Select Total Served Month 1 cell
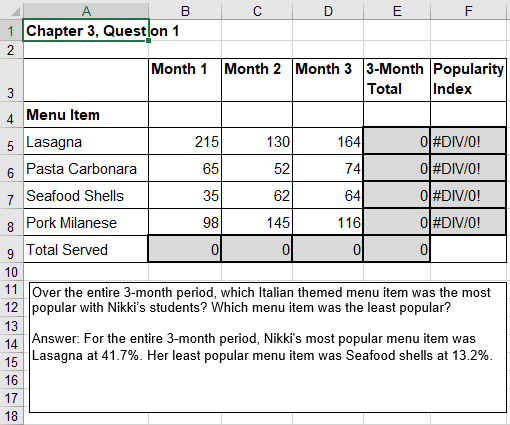 185,249
